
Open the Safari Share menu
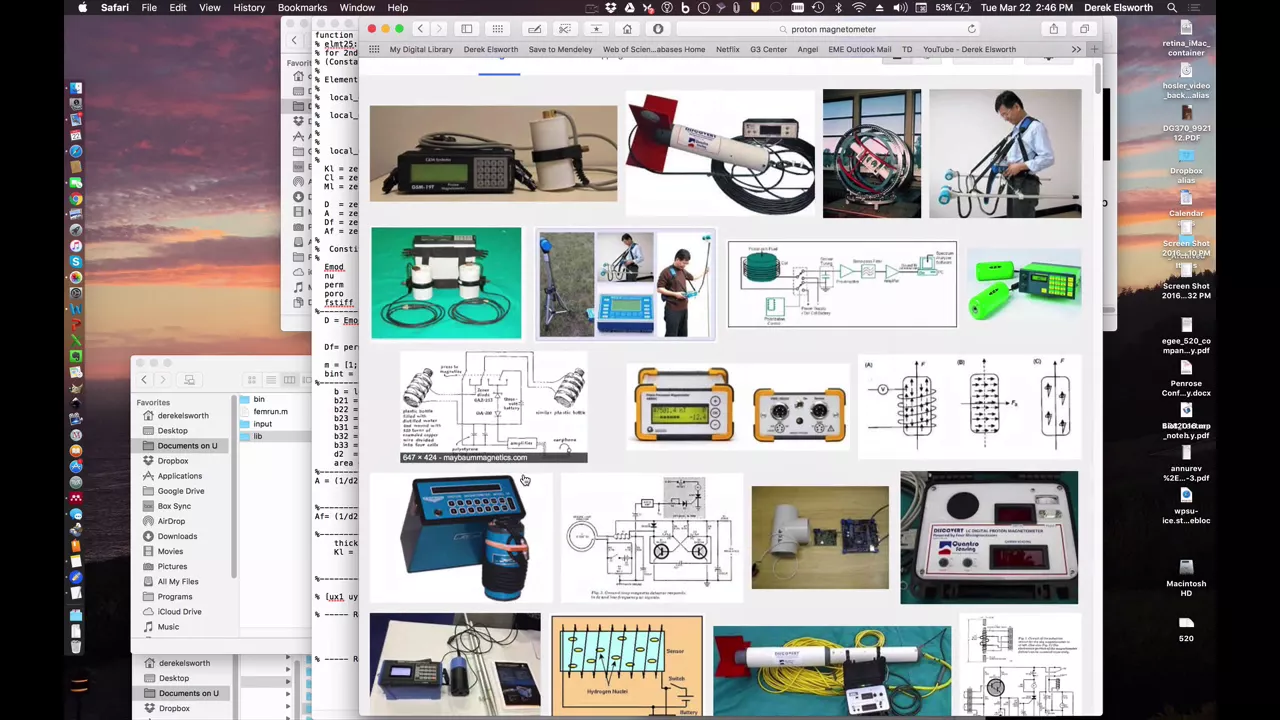pos(1053,29)
